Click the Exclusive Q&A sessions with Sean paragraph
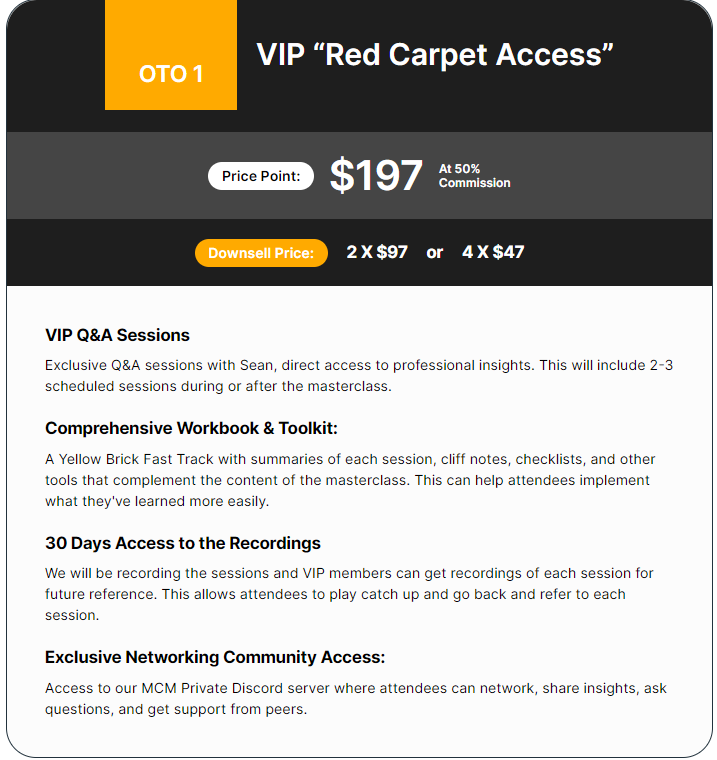Screen dimensions: 717x760 pyautogui.click(x=359, y=376)
